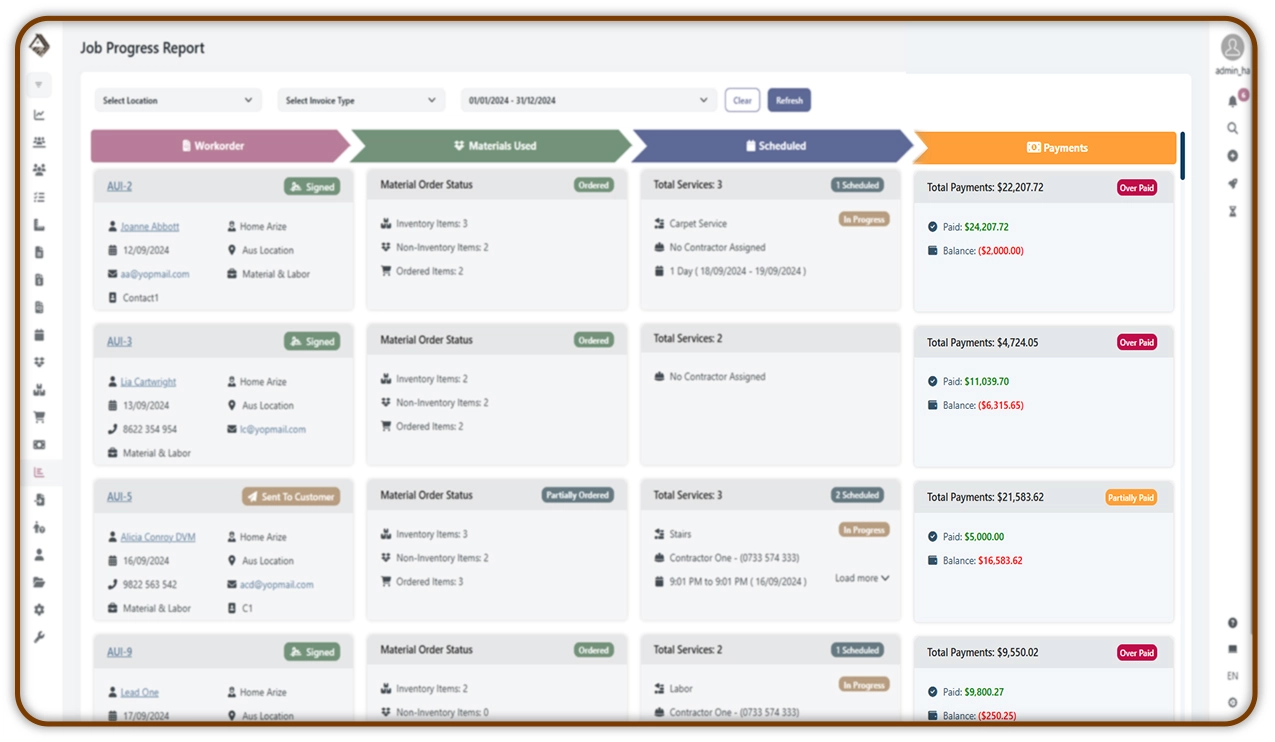Open workorder link AUI-2
The height and width of the screenshot is (742, 1275).
tap(119, 186)
